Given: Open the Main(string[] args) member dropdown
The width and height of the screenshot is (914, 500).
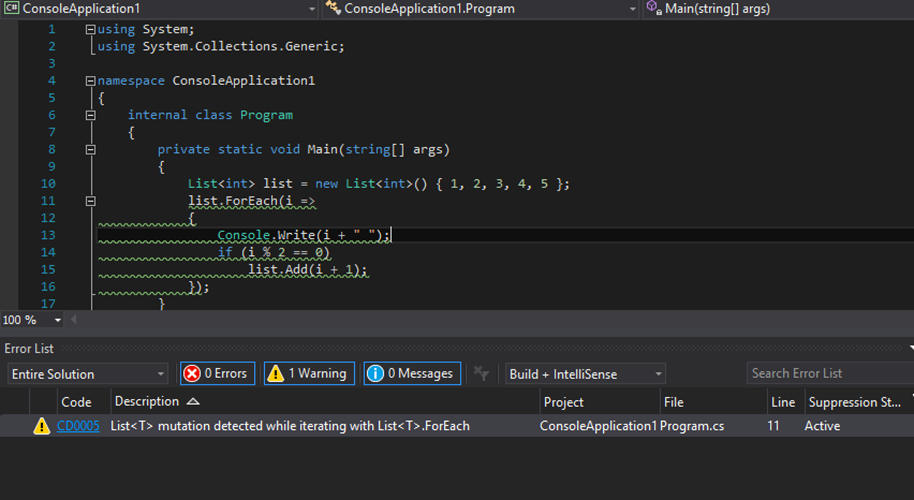Looking at the screenshot, I should point(778,9).
